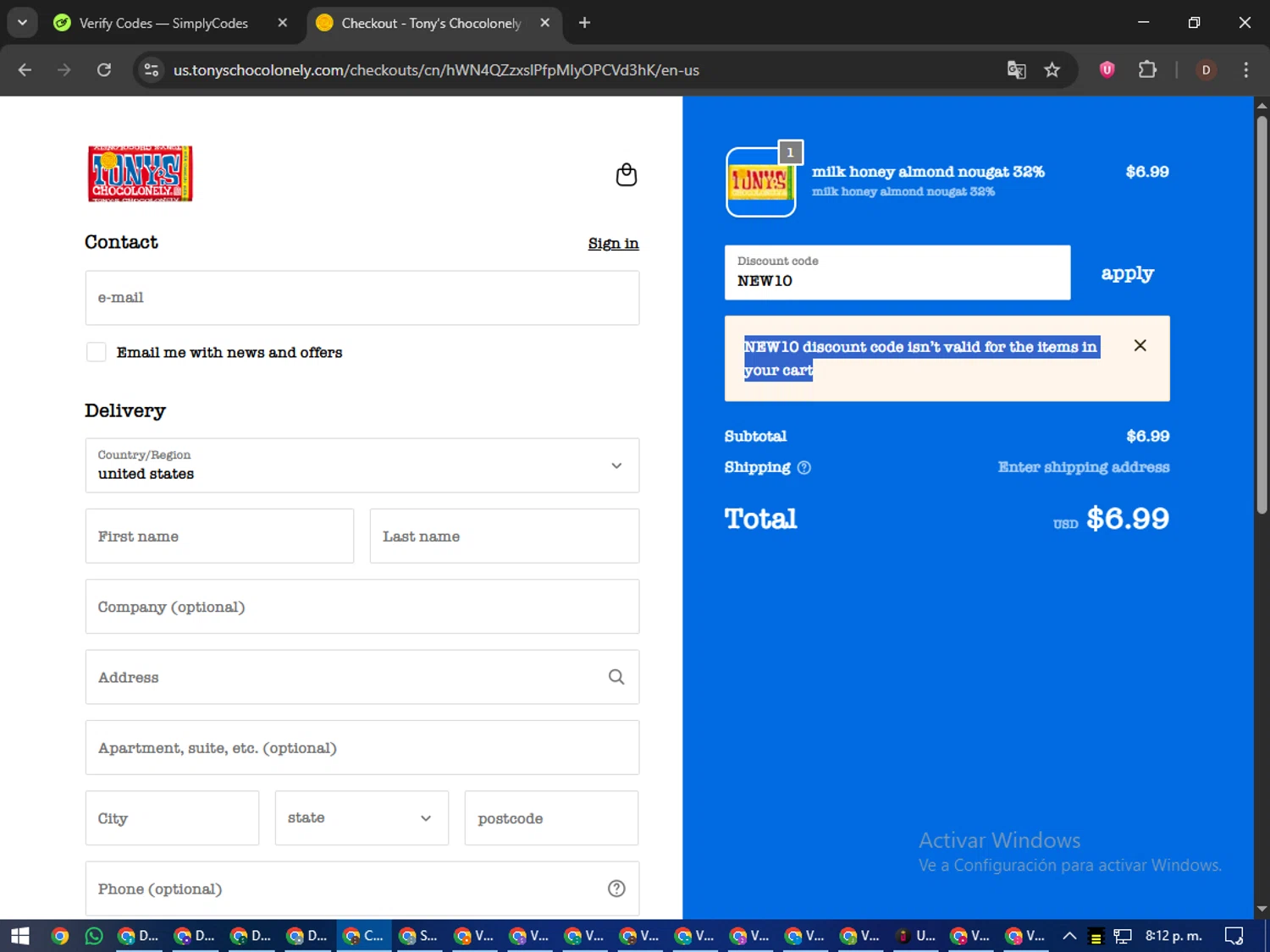Click the address search magnifier icon
The image size is (1270, 952).
point(616,677)
